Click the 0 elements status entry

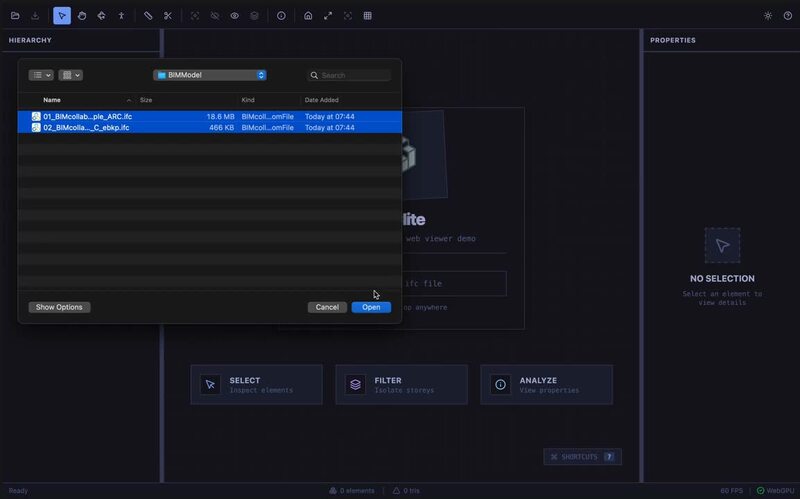[x=352, y=491]
